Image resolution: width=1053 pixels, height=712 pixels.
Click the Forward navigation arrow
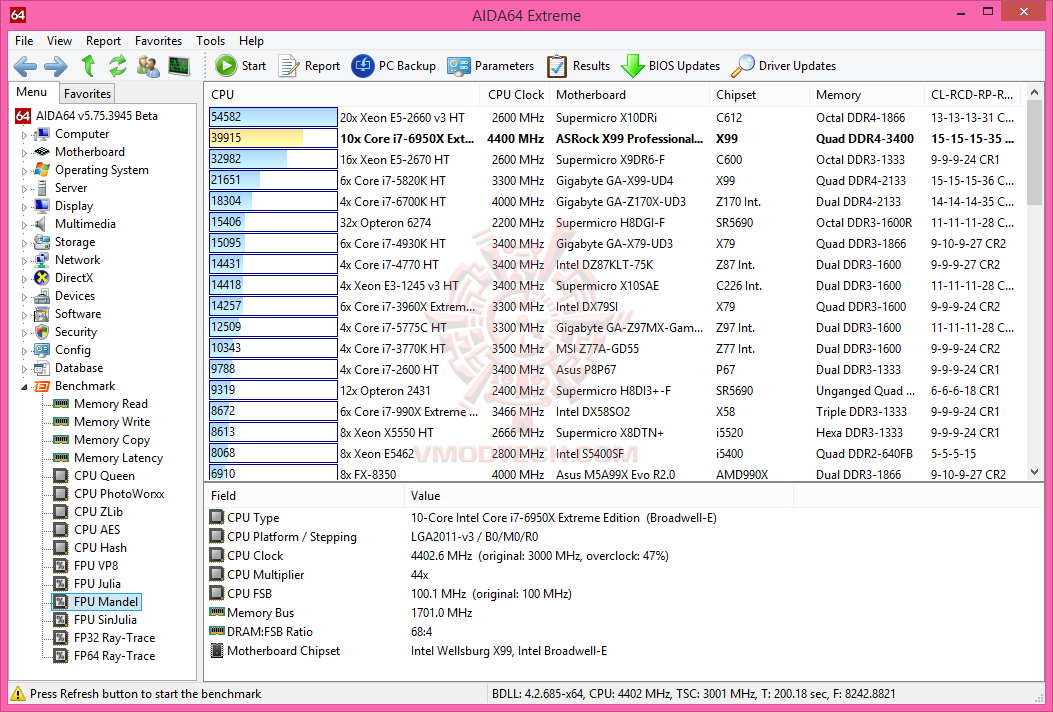point(56,66)
